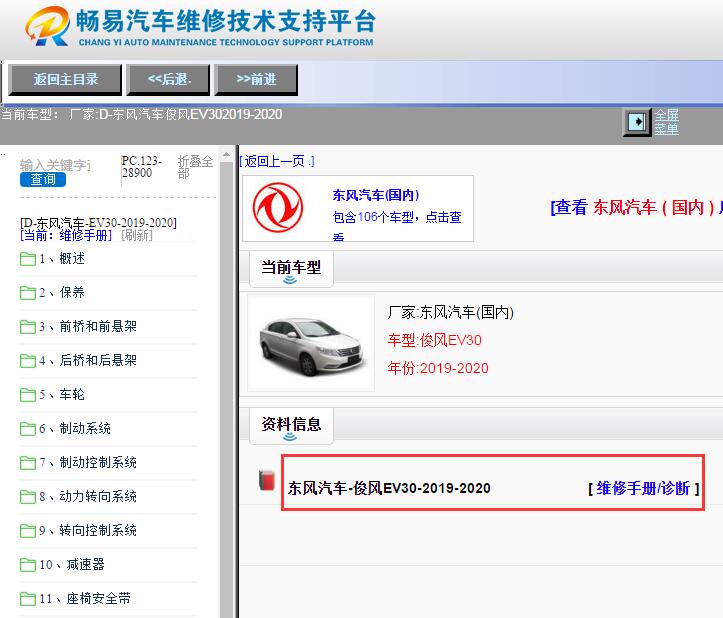Click the 车型:俊风EV30 text
This screenshot has width=723, height=618.
point(434,340)
